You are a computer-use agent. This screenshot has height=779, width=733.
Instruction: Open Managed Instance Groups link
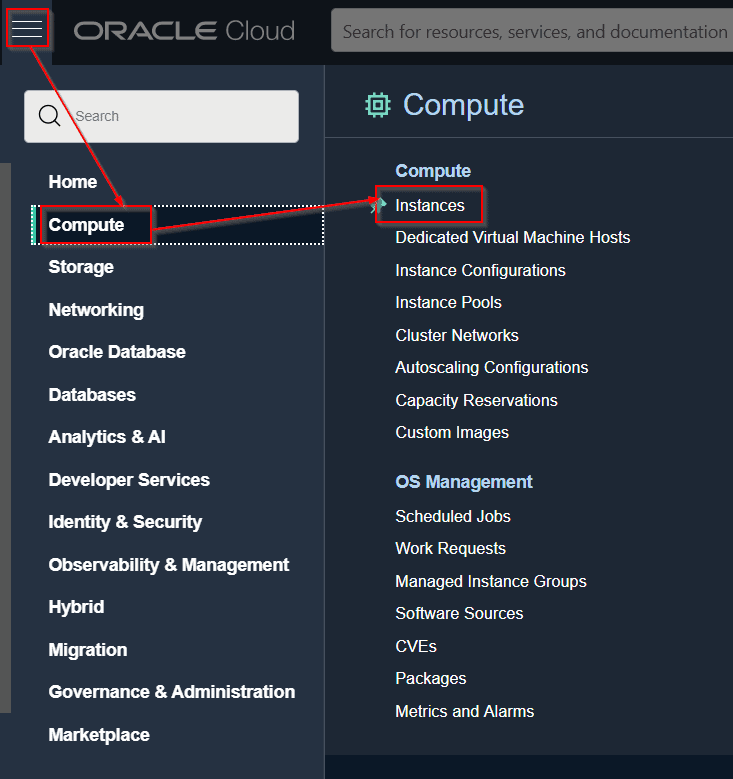click(491, 581)
